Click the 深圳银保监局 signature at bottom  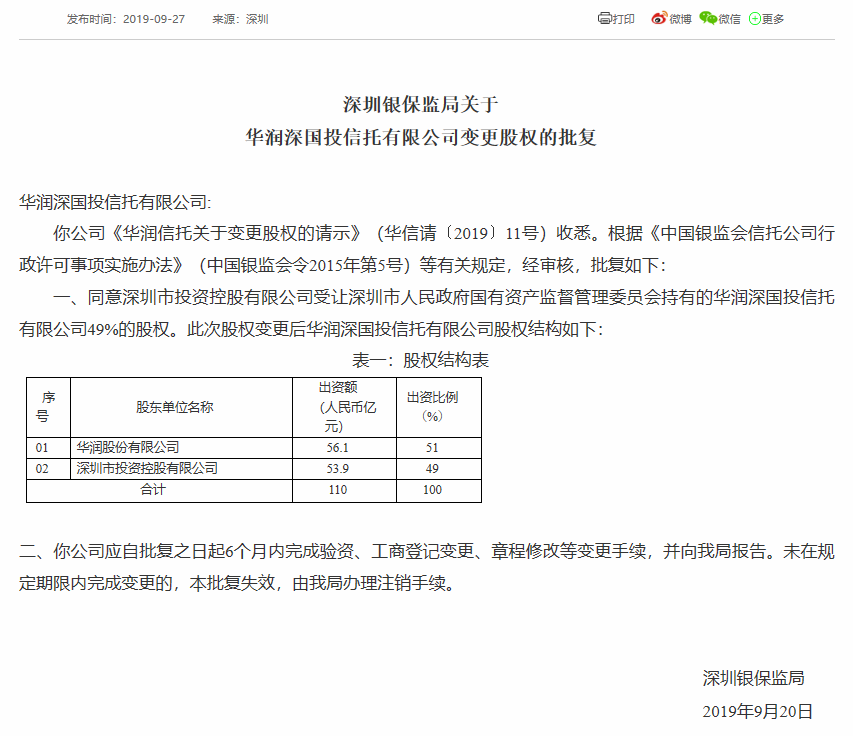click(753, 678)
